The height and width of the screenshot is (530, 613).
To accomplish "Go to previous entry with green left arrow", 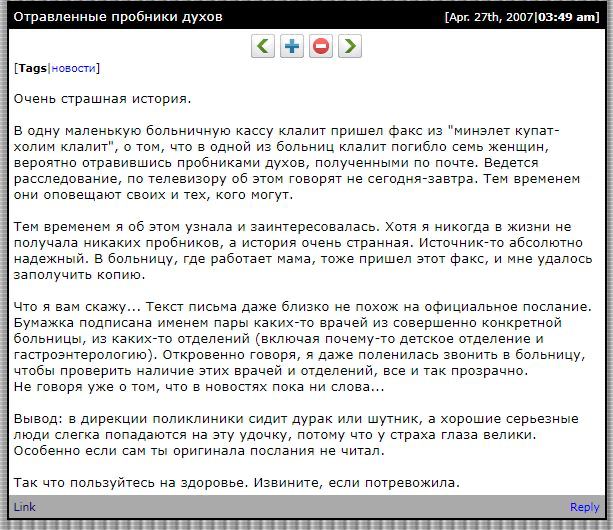I will point(263,46).
